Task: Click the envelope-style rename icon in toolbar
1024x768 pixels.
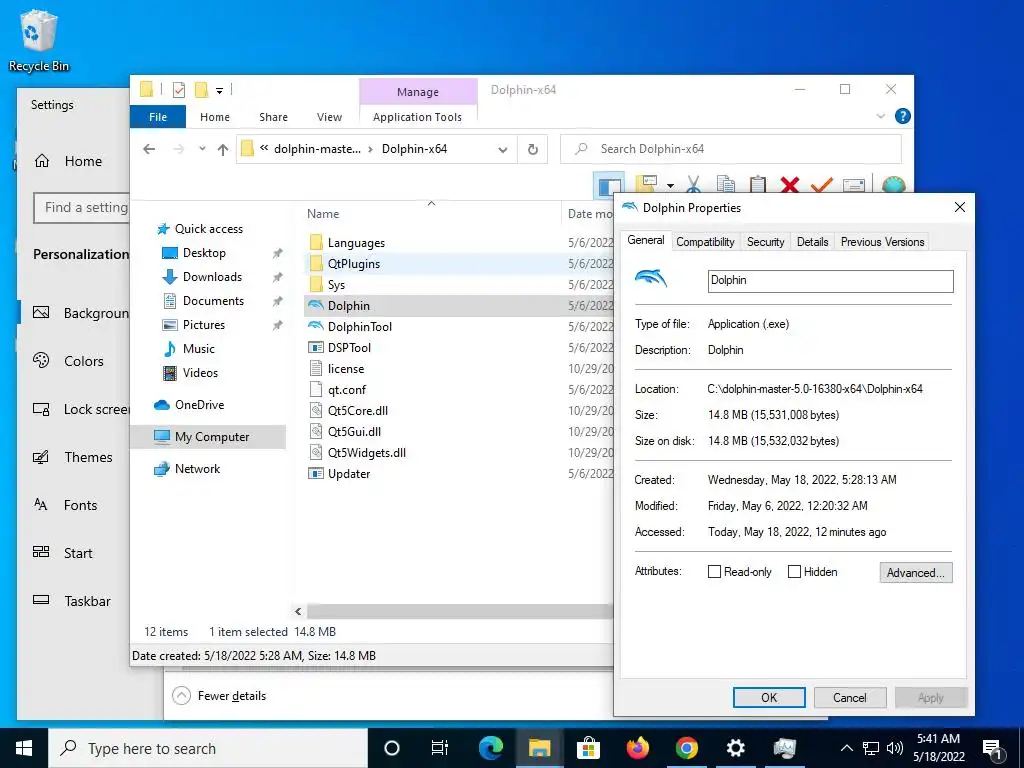Action: click(x=854, y=185)
